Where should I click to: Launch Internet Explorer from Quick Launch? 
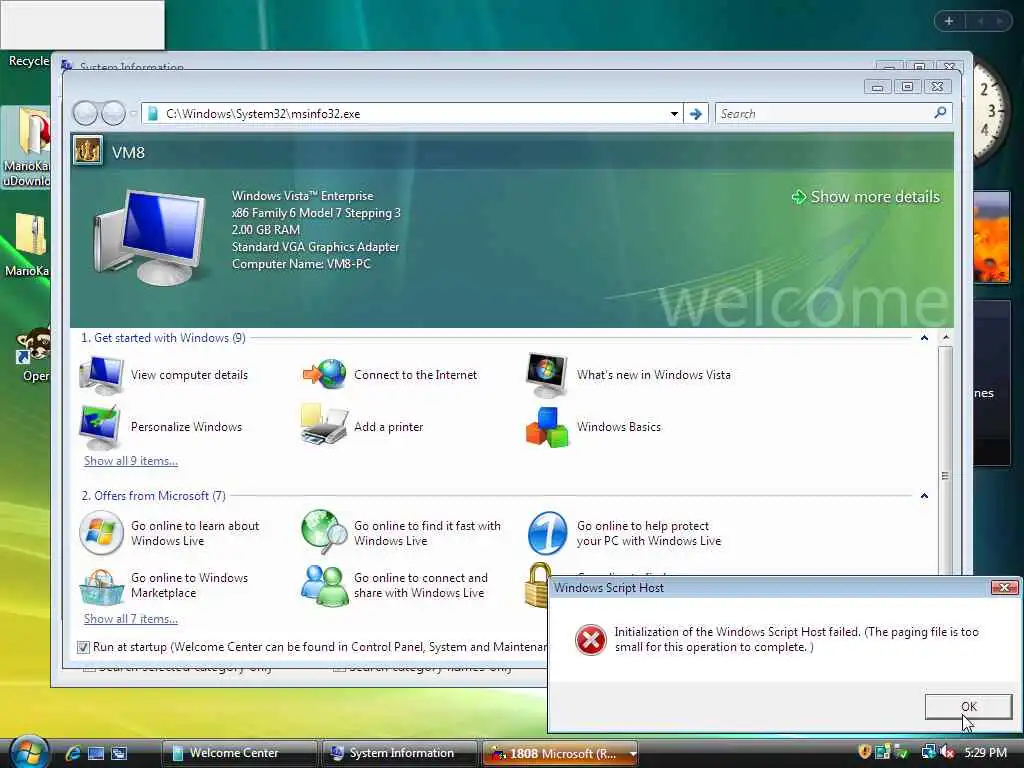72,753
